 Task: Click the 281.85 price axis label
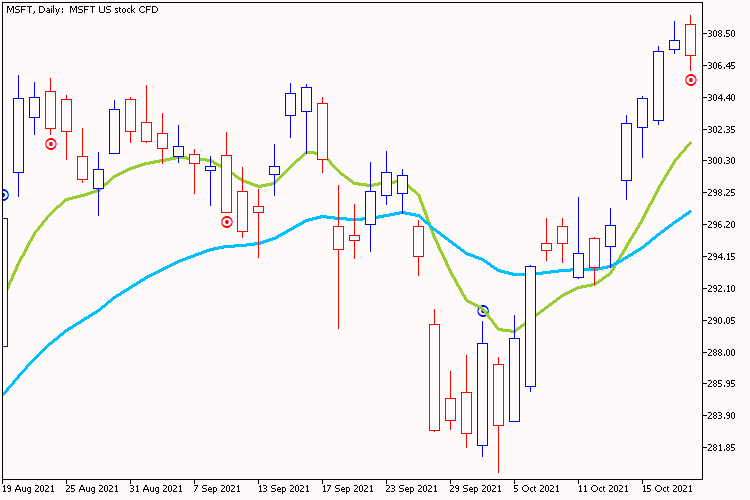[721, 448]
